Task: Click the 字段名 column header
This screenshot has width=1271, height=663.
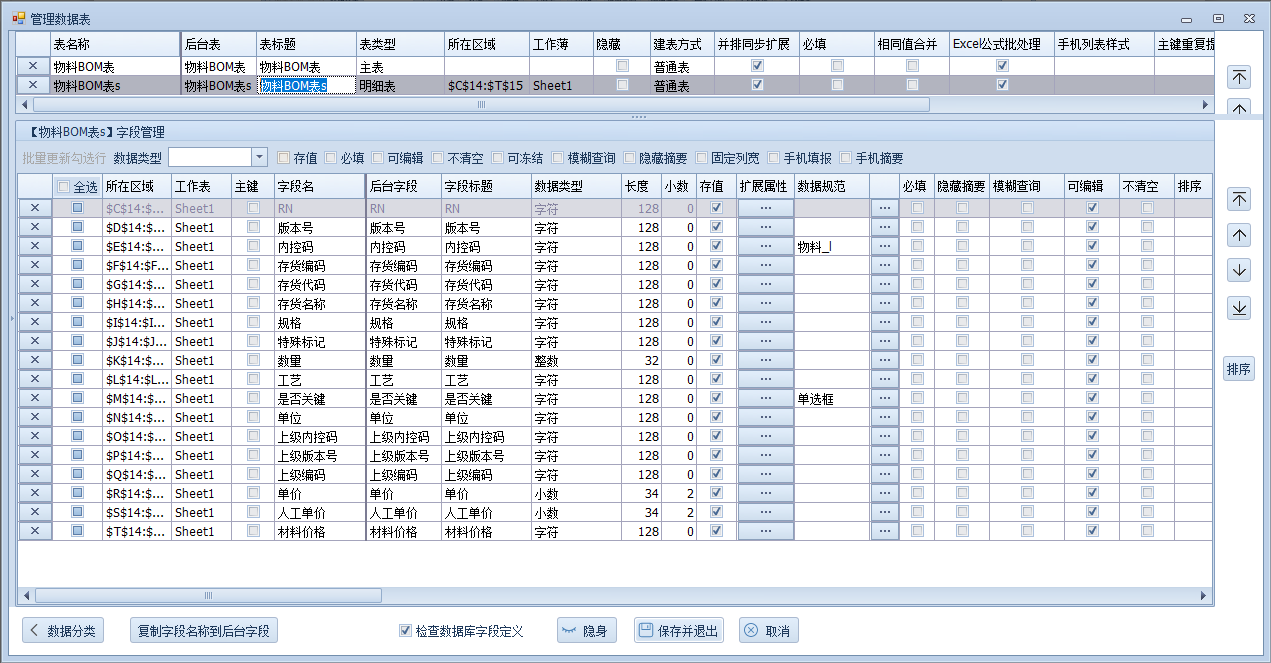Action: point(318,186)
